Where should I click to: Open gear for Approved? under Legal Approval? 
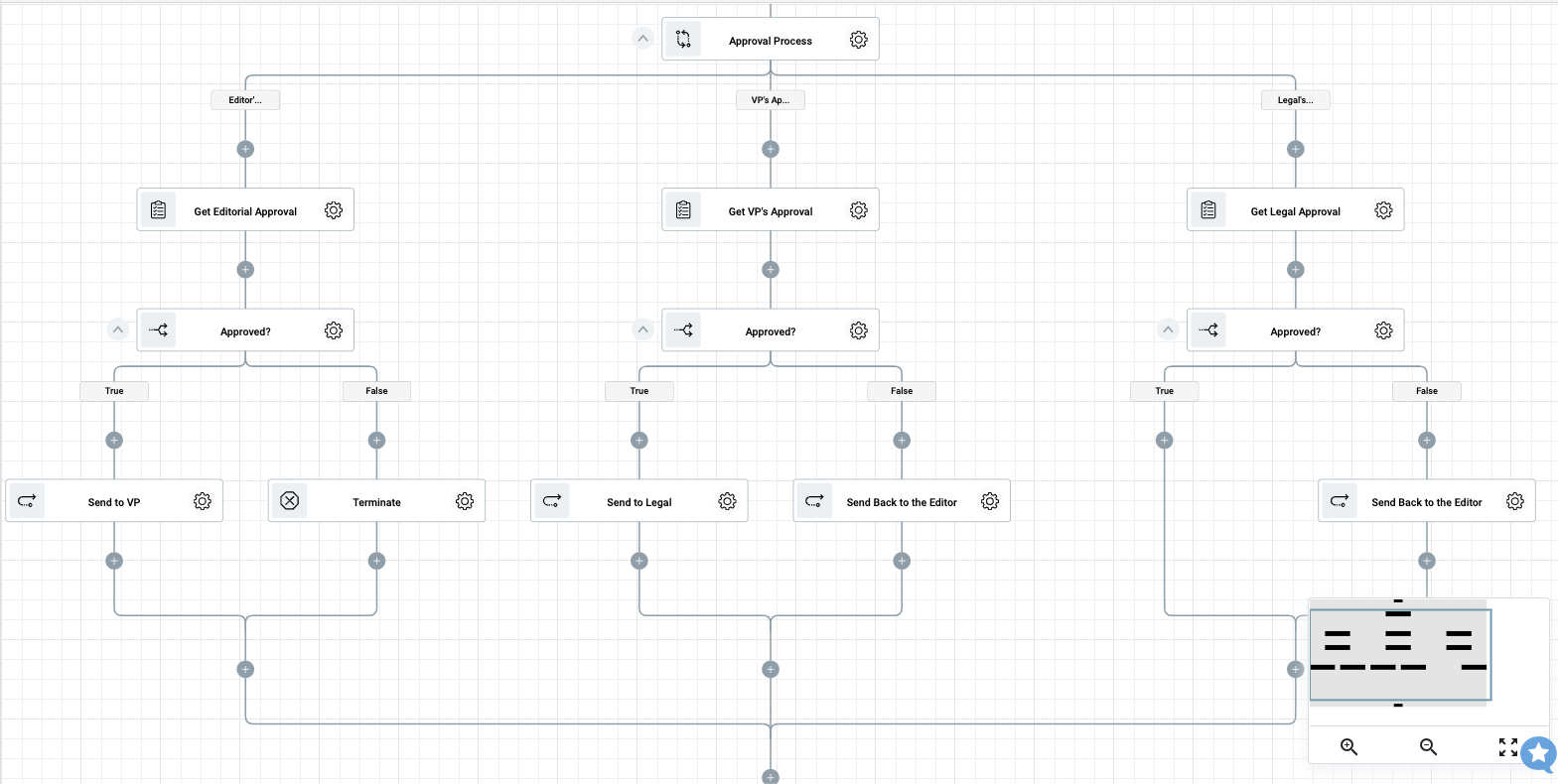pyautogui.click(x=1383, y=330)
